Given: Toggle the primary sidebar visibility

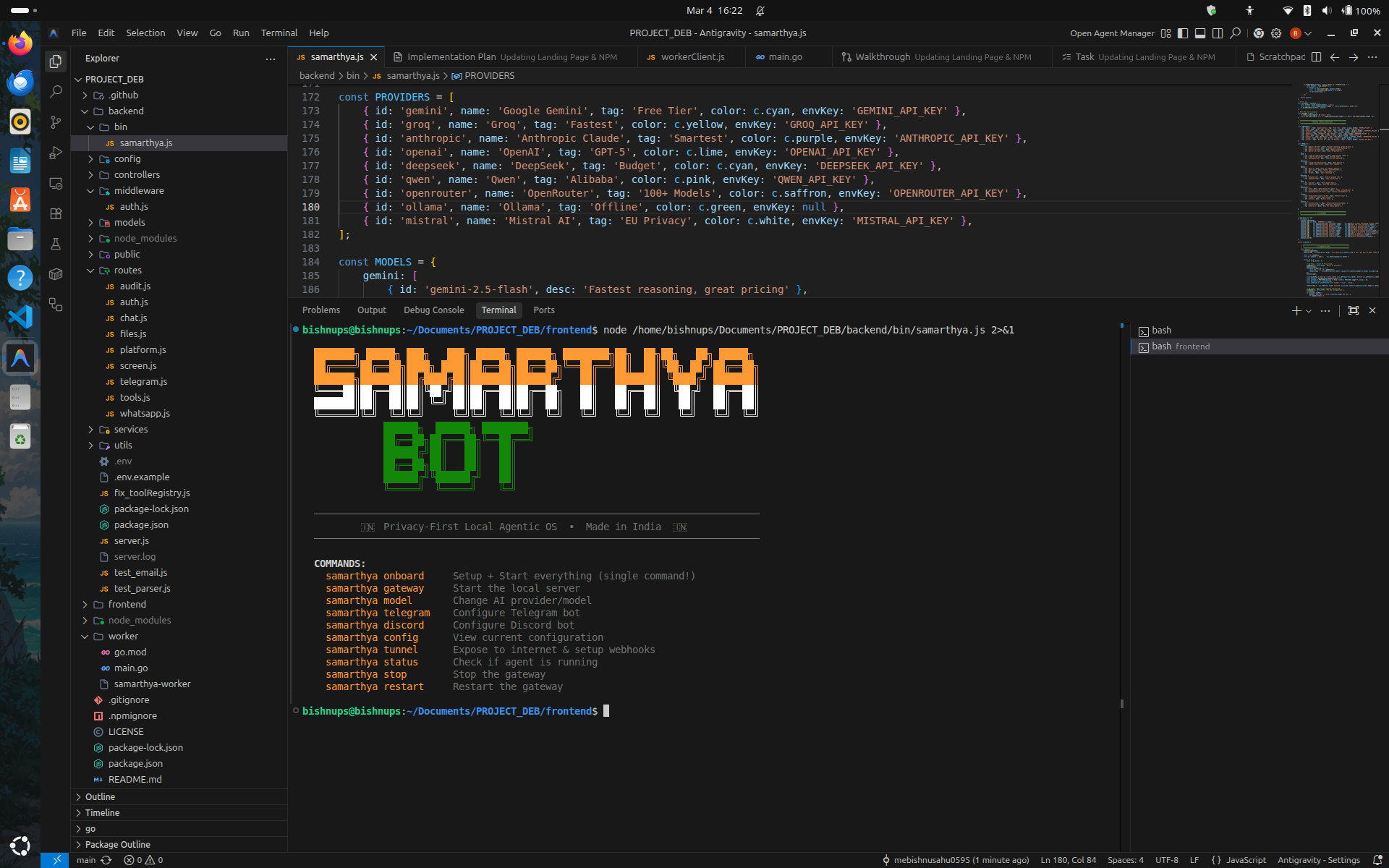Looking at the screenshot, I should click(1182, 33).
